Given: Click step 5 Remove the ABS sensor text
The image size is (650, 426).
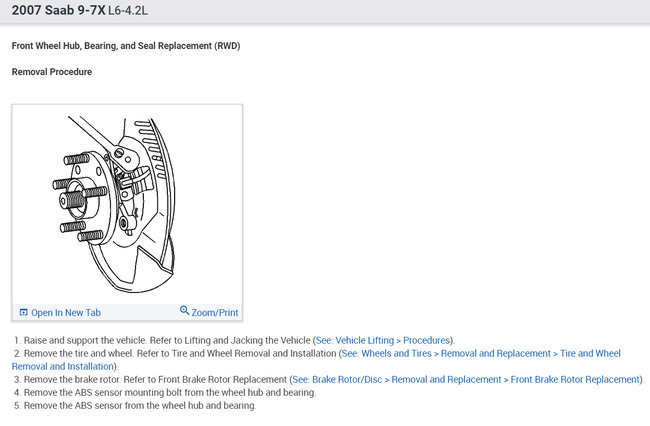Looking at the screenshot, I should (x=135, y=405).
